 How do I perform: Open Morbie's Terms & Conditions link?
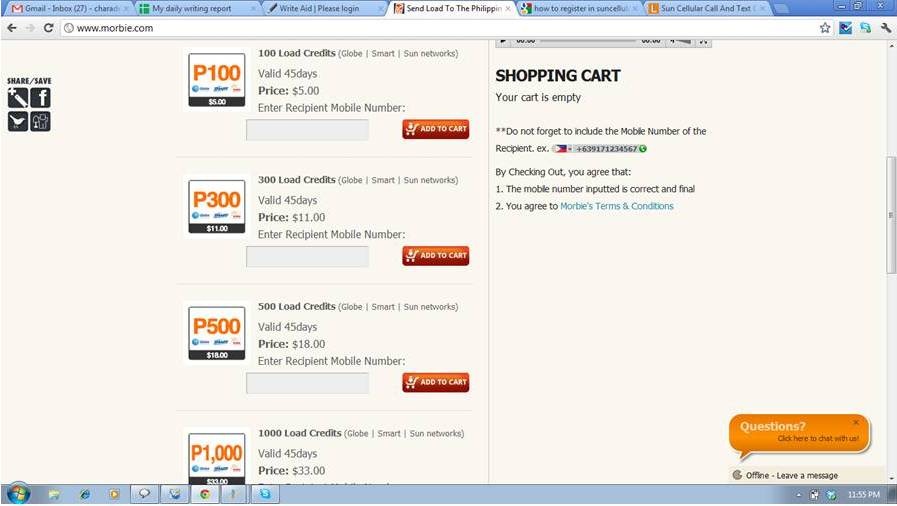coord(617,206)
